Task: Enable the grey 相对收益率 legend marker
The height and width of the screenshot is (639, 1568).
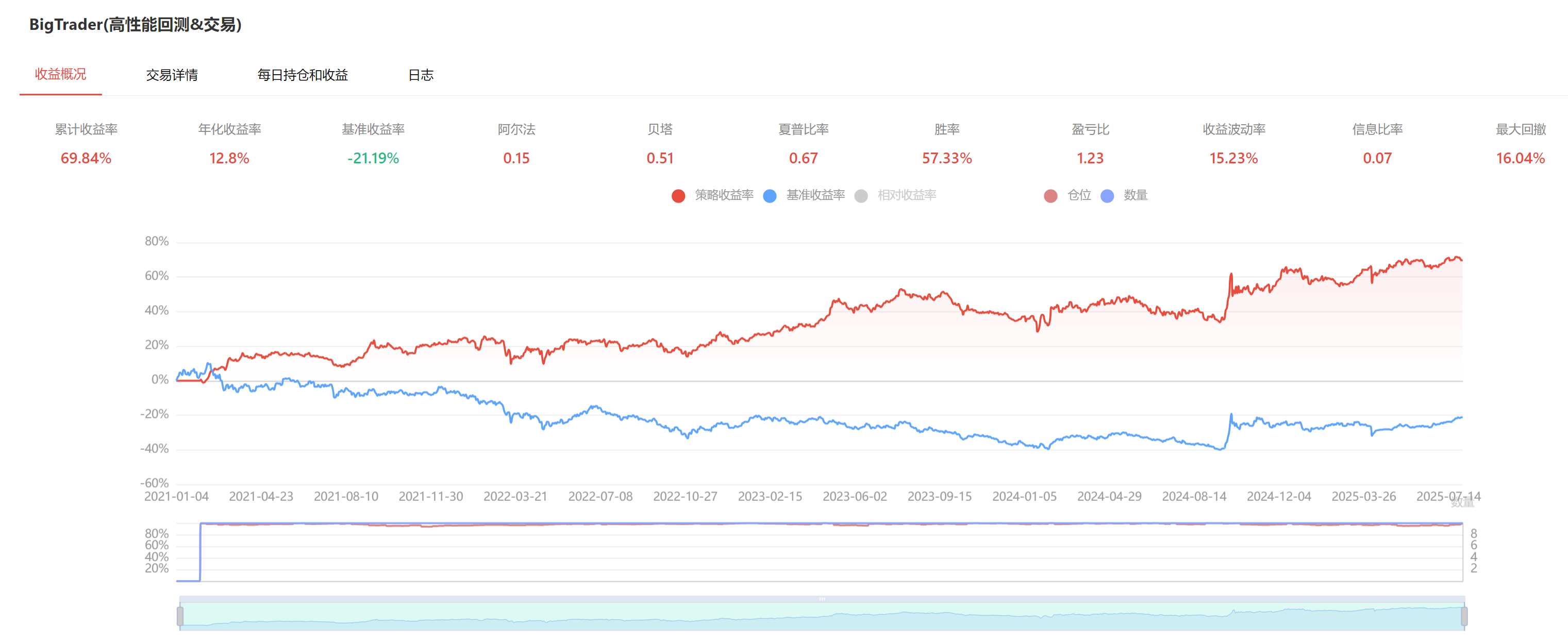Action: tap(861, 196)
